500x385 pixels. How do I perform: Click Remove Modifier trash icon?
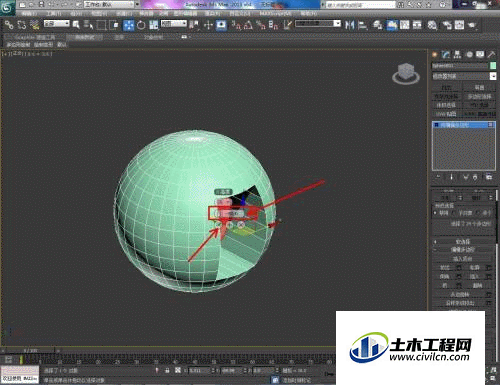pyautogui.click(x=475, y=177)
